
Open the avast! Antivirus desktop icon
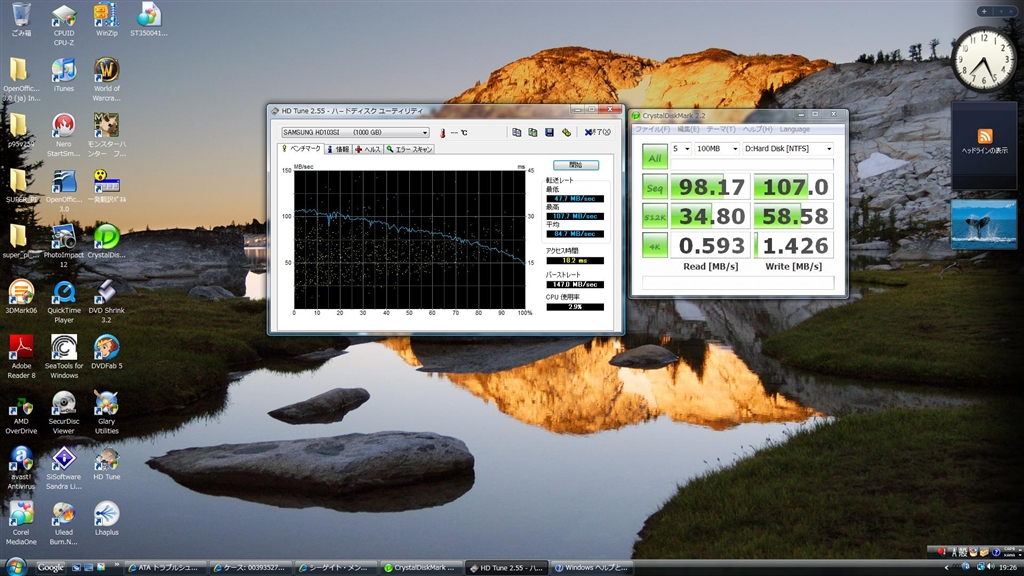click(21, 468)
